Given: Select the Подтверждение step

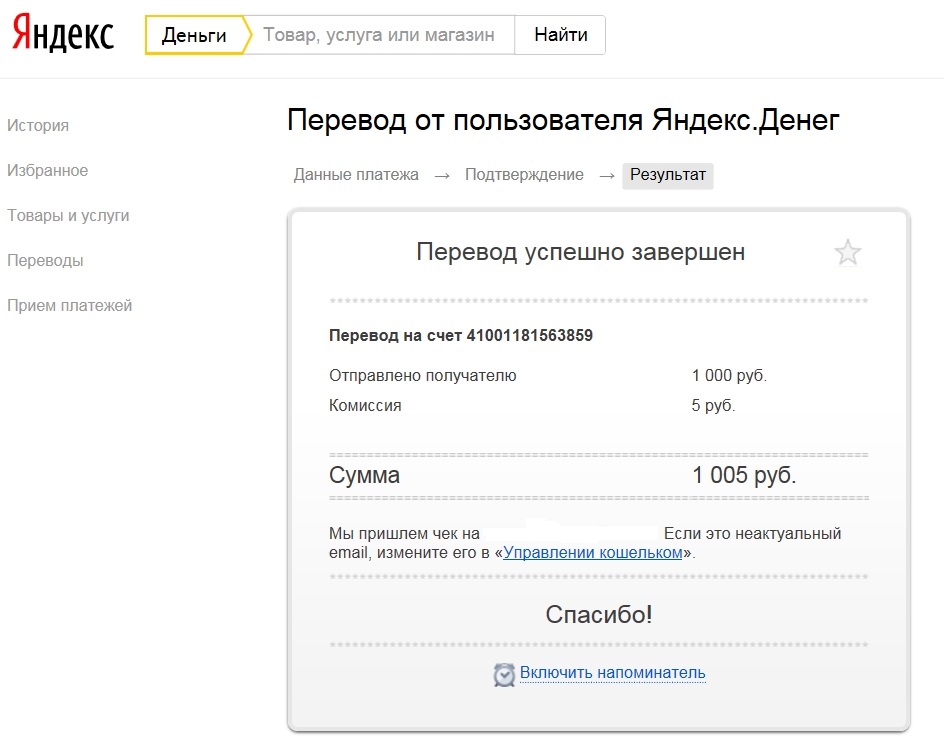Looking at the screenshot, I should (524, 175).
